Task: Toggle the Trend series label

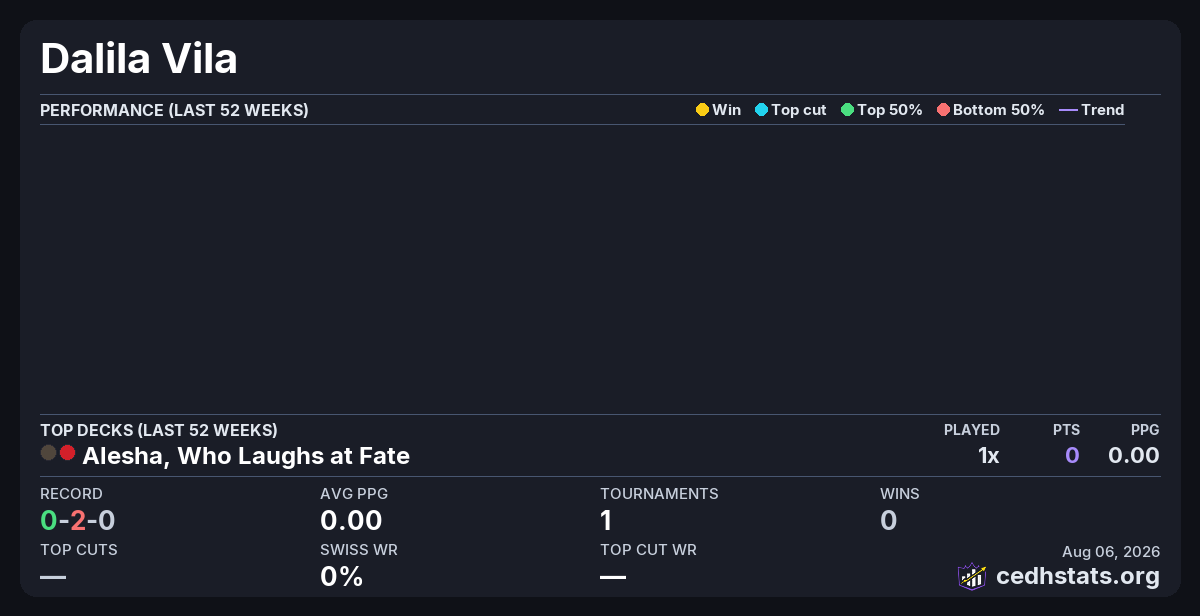Action: [x=1102, y=110]
